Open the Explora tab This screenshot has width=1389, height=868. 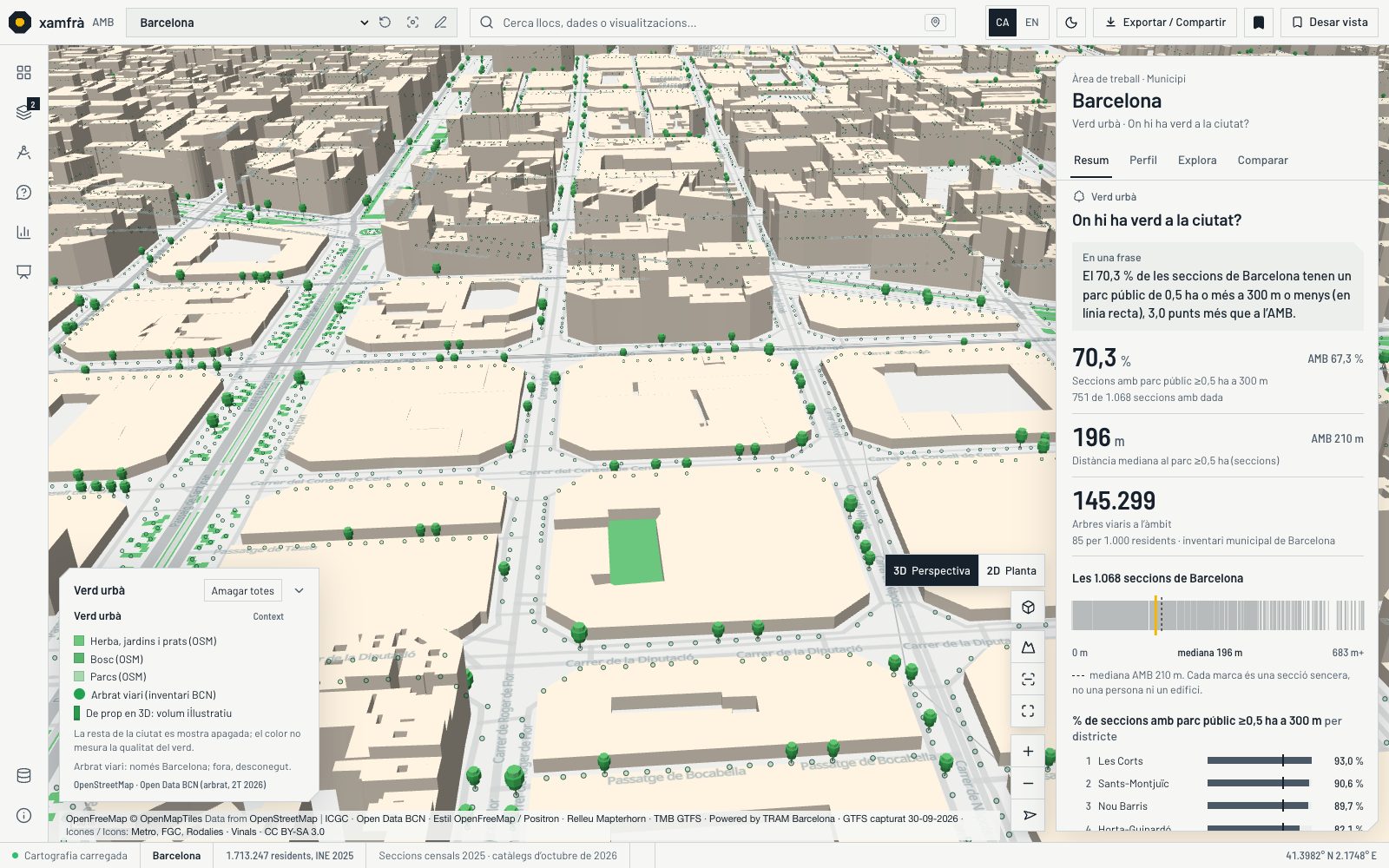[x=1197, y=160]
